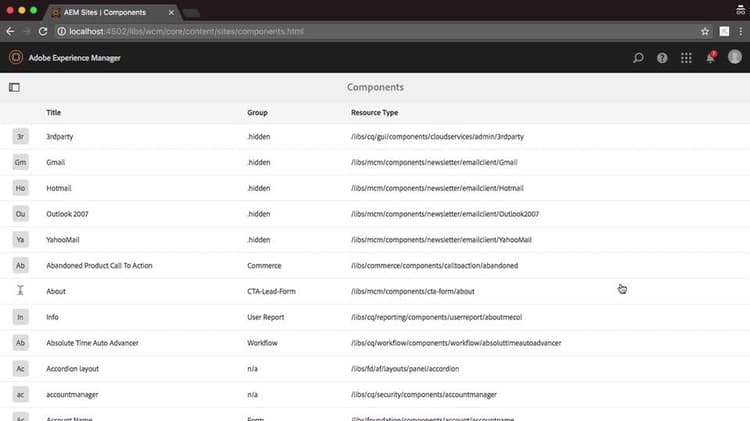Open the About component title
Viewport: 750px width, 421px height.
pos(56,291)
